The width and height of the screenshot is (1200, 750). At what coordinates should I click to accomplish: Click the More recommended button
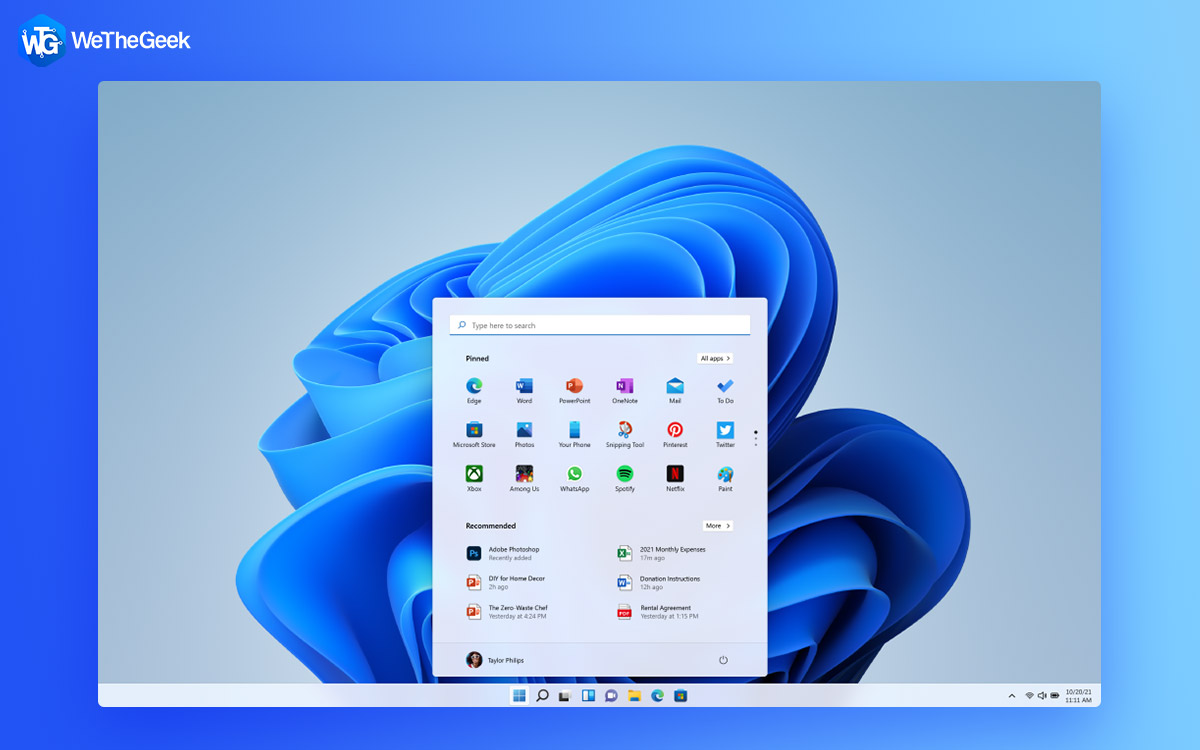point(718,525)
